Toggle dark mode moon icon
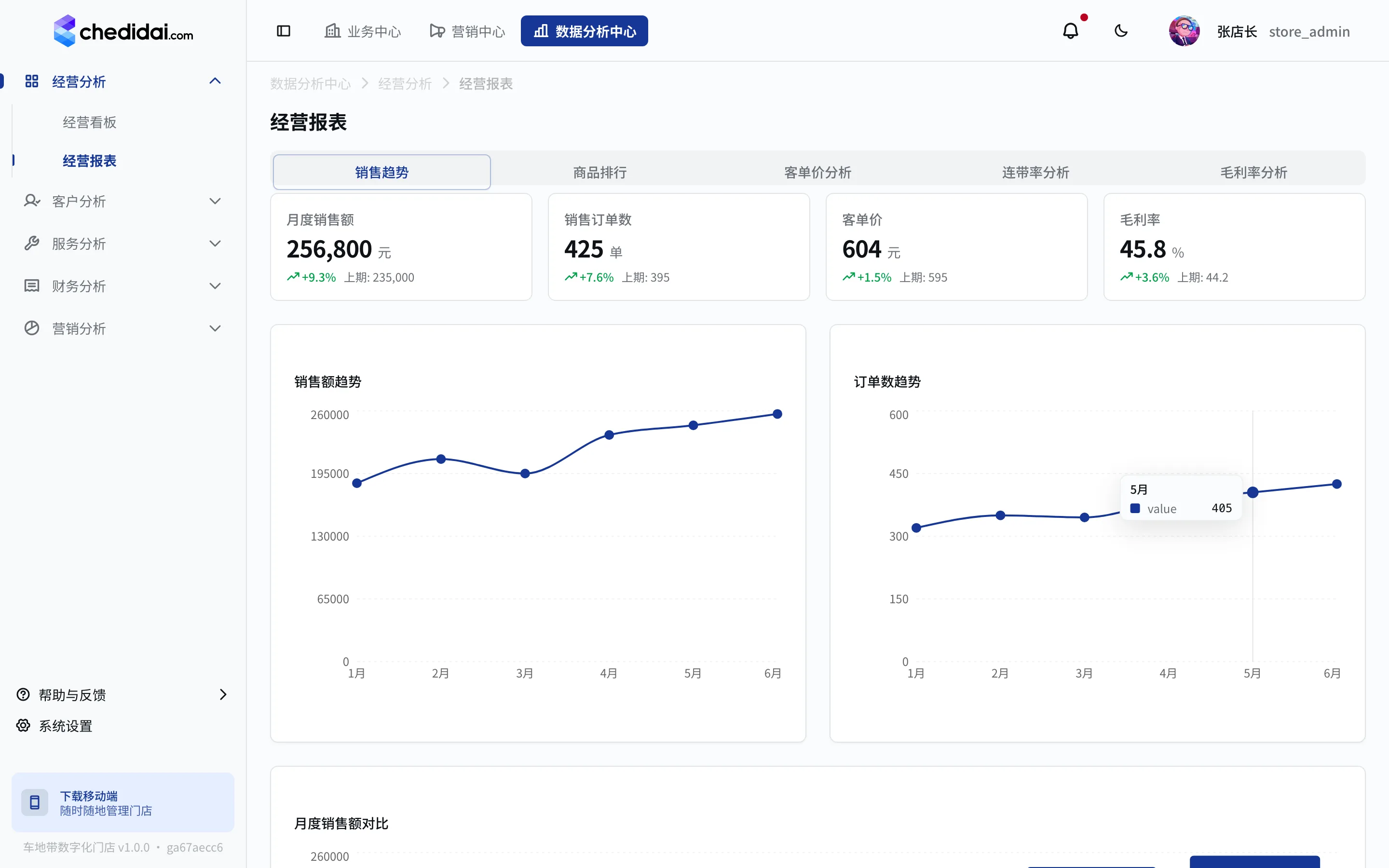Screen dimensions: 1389x868 (x=1121, y=31)
